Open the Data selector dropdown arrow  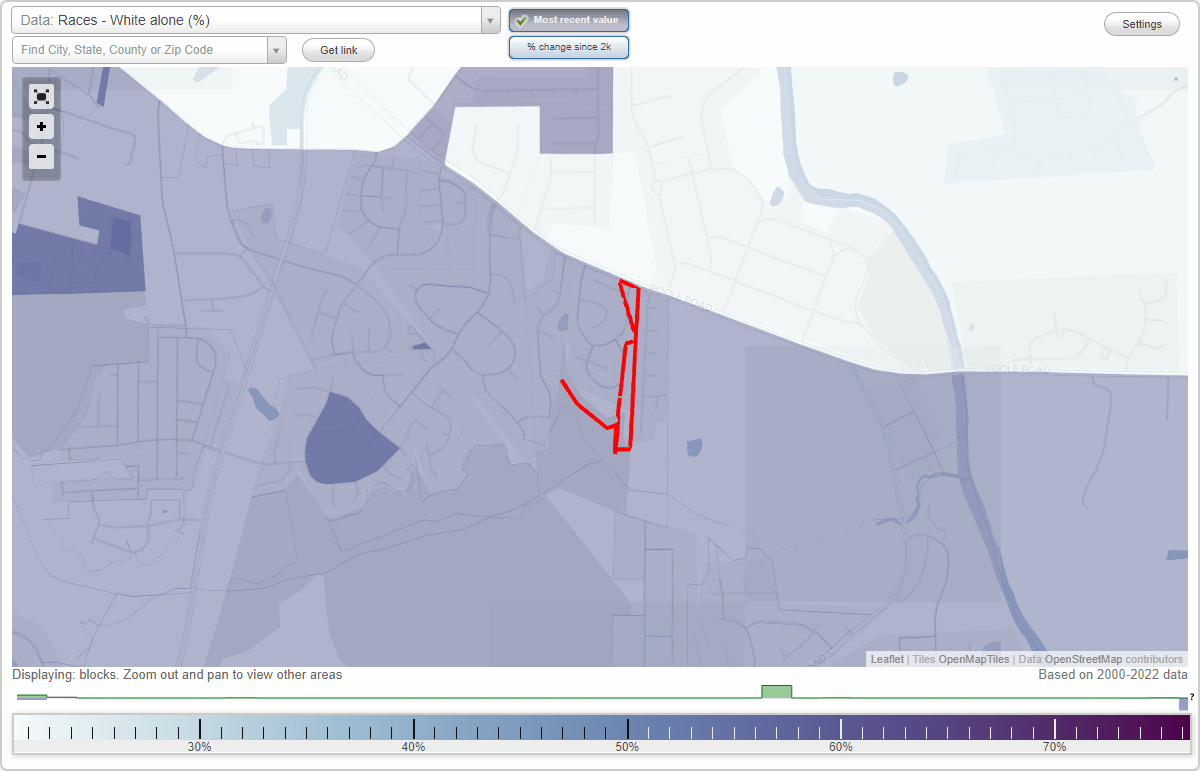[x=490, y=20]
